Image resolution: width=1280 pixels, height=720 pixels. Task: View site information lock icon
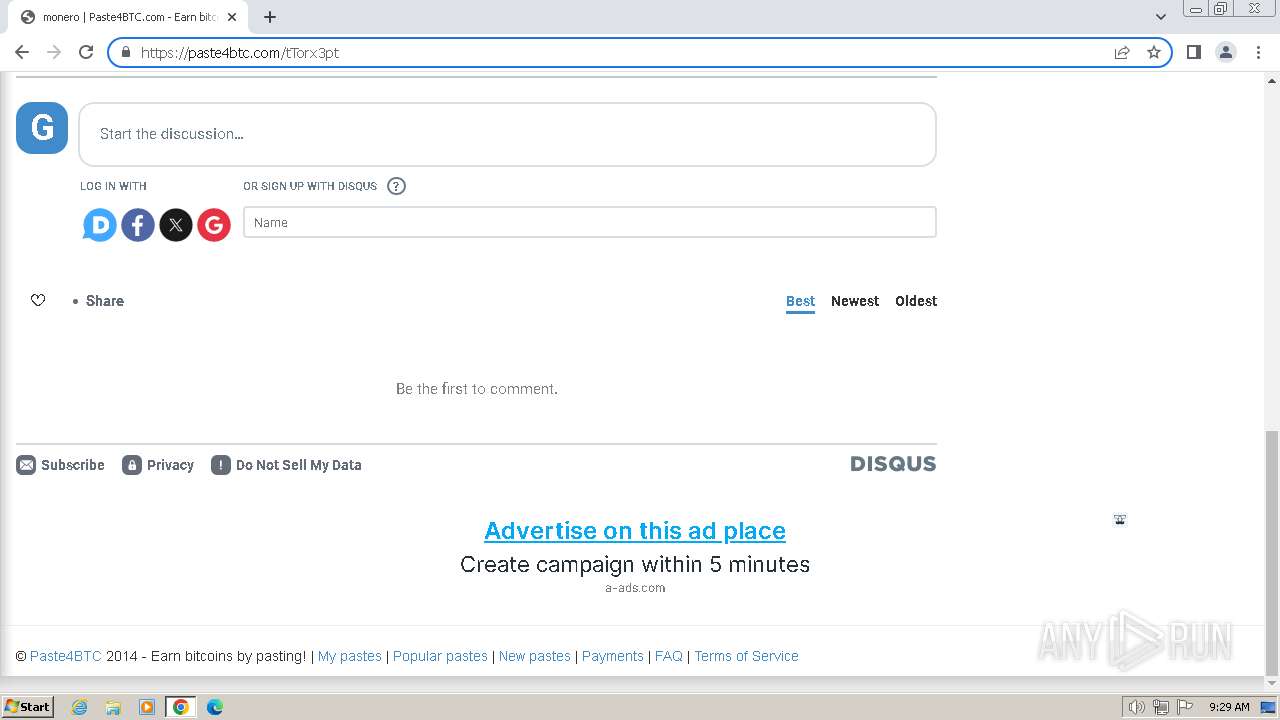point(125,52)
